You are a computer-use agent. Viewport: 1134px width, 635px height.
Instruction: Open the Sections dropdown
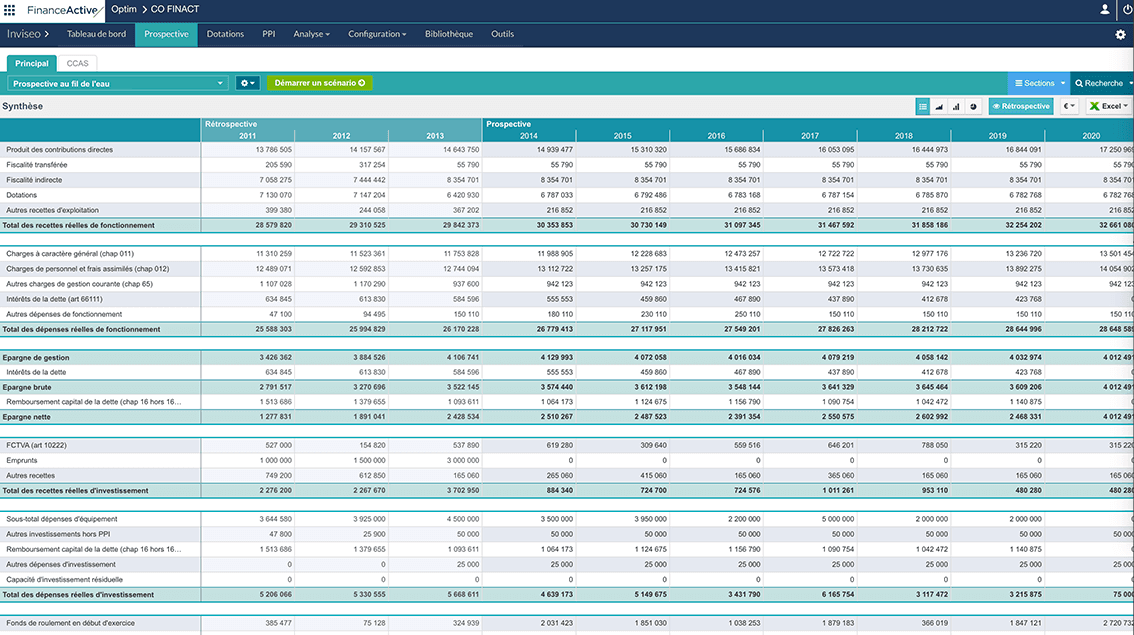tap(1038, 83)
